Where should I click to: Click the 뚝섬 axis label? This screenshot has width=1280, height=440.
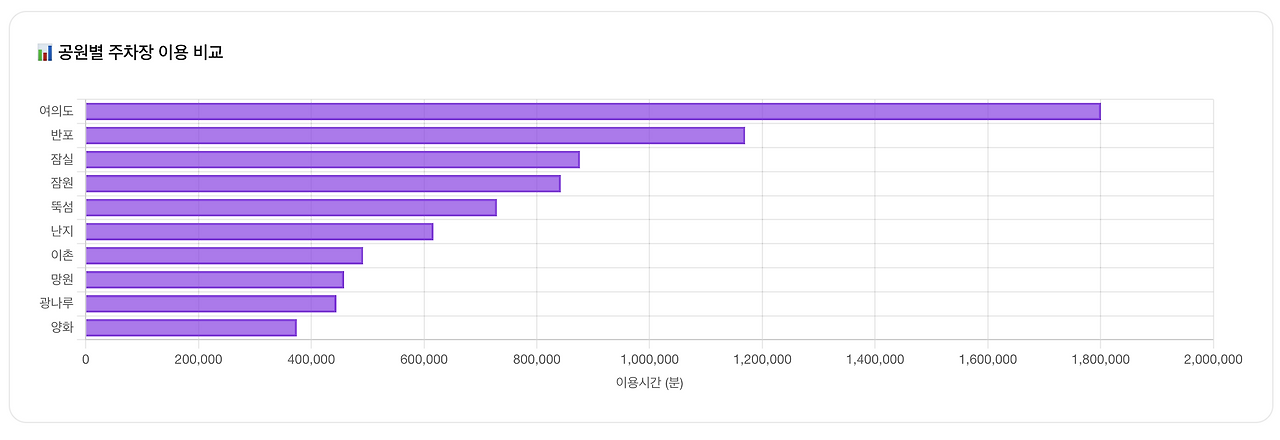tap(62, 207)
